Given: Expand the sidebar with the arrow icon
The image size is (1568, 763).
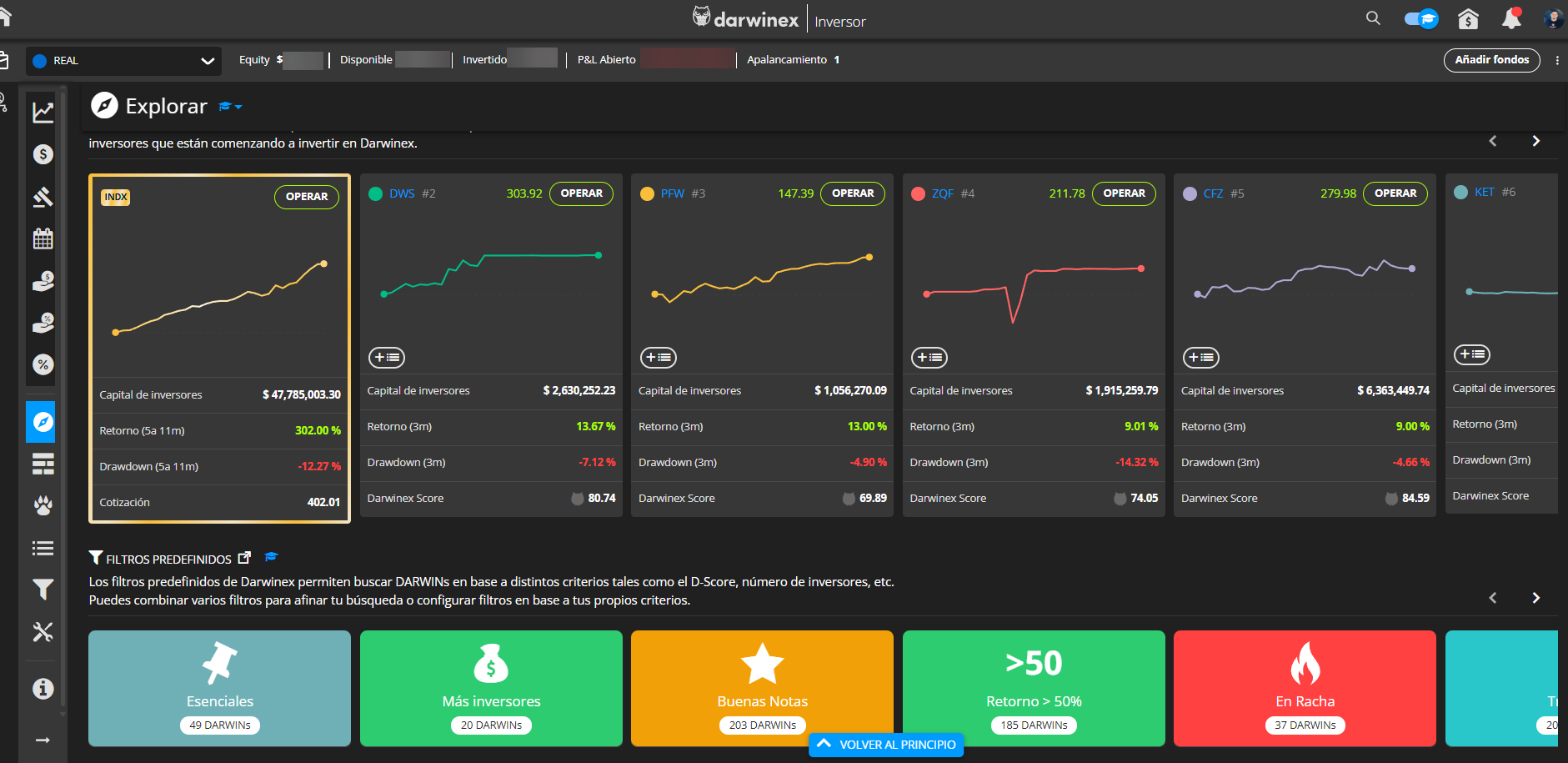Looking at the screenshot, I should click(43, 740).
